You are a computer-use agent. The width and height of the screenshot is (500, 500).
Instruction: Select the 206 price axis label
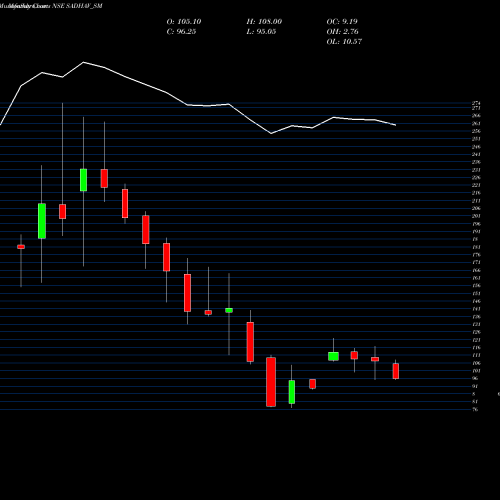[x=476, y=209]
